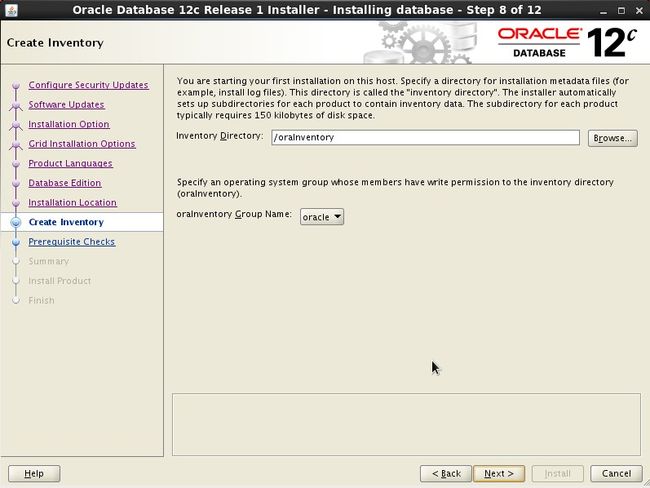Screen dimensions: 650x488
Task: Click the Inventory Directory text field
Action: (x=424, y=138)
